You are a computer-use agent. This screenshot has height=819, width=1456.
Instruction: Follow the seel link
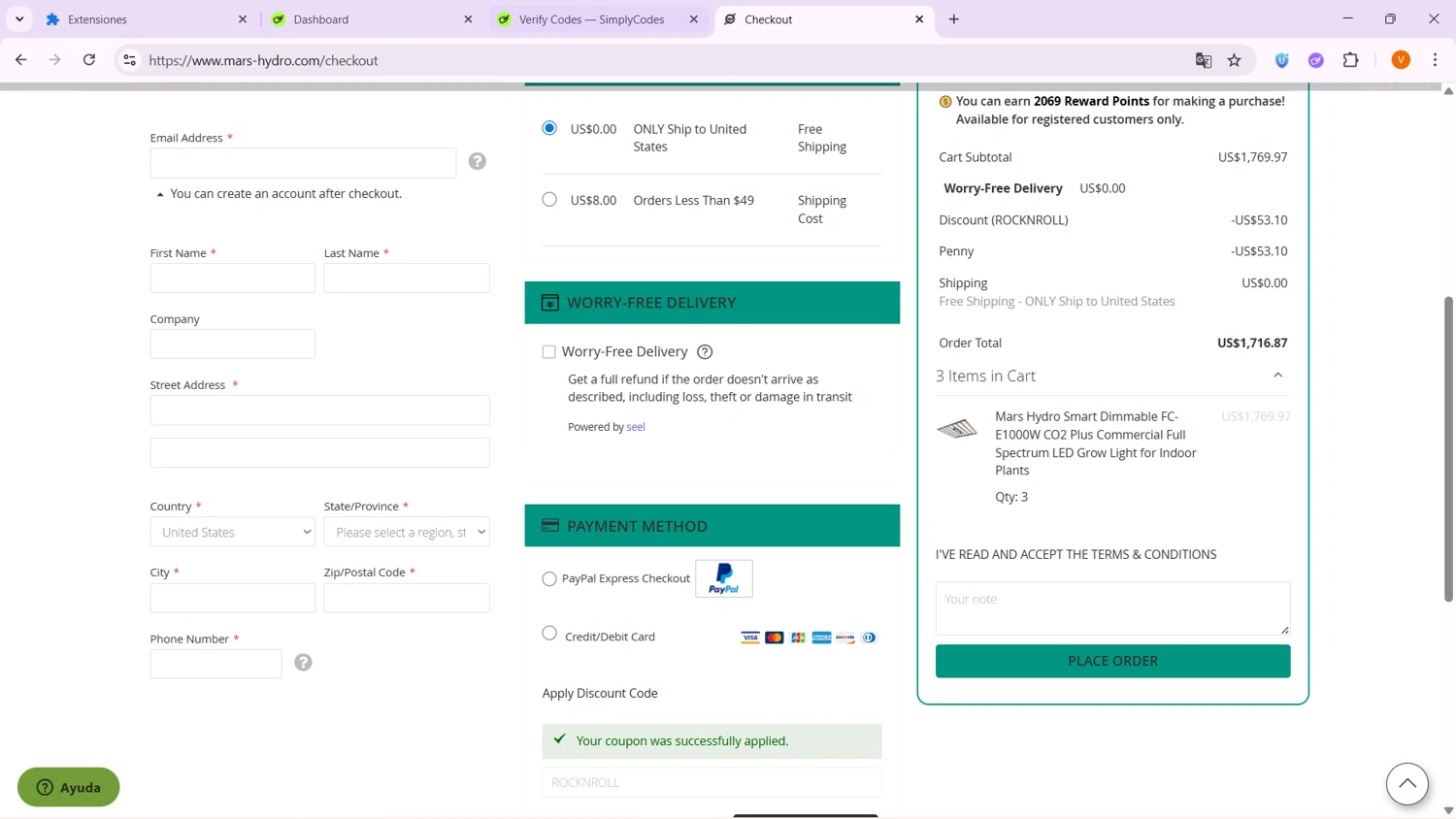(636, 427)
